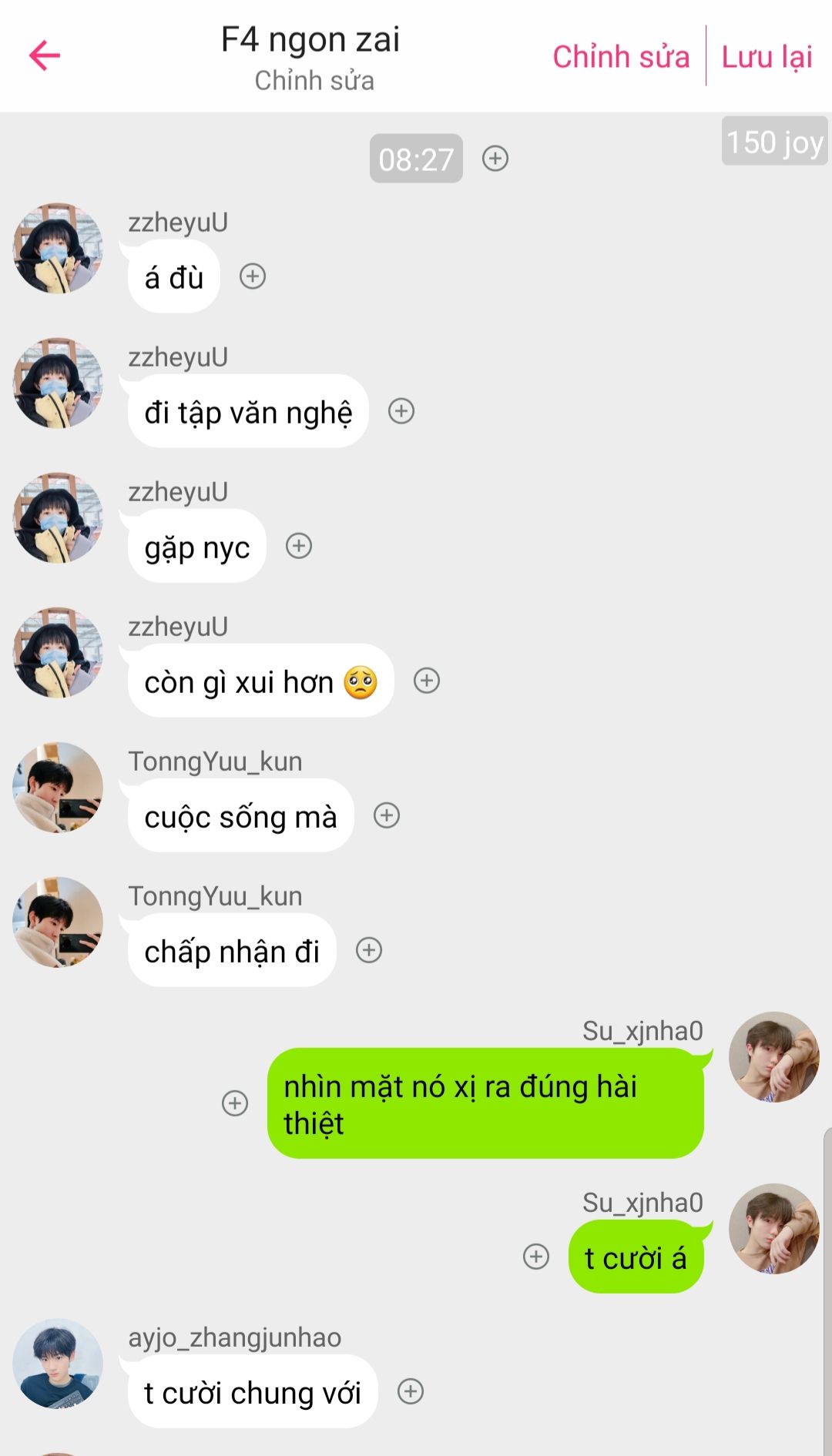The image size is (832, 1456).
Task: Click plus icon next to 08:27 timestamp
Action: click(495, 159)
